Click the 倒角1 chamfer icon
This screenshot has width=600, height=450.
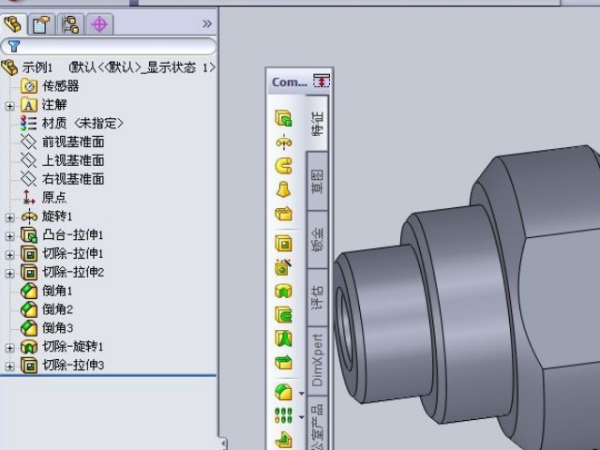(29, 291)
